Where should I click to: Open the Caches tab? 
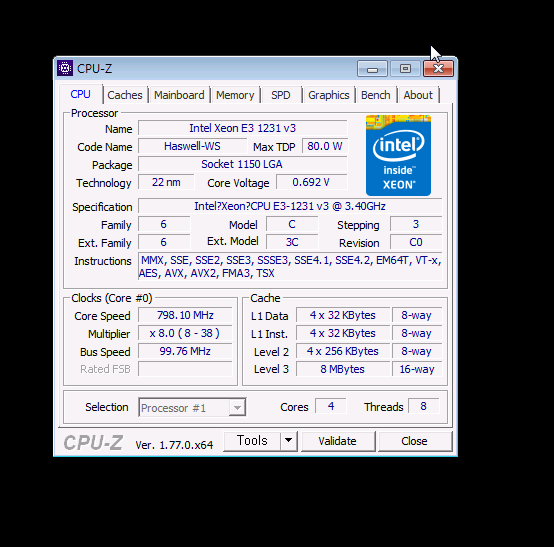[x=125, y=95]
